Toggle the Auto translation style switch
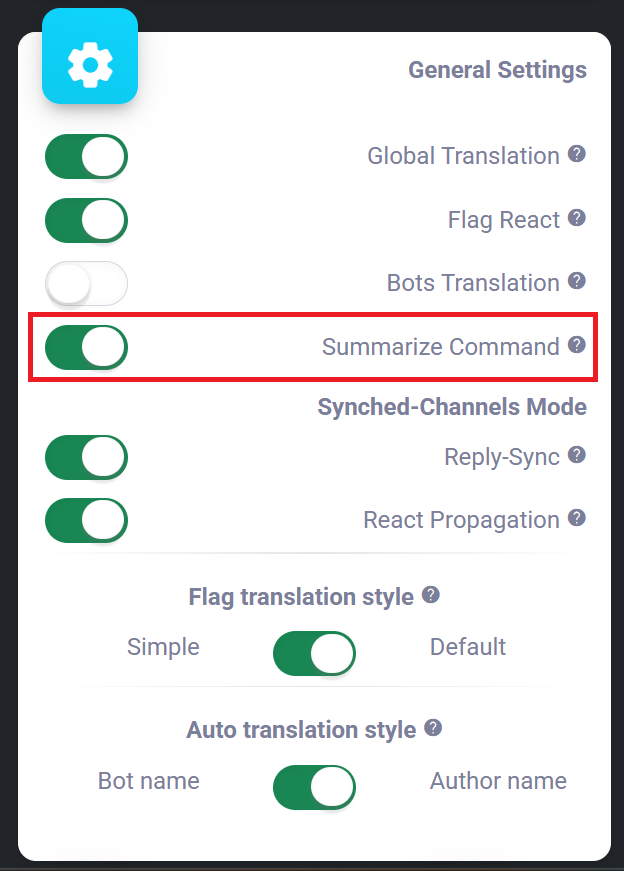624x871 pixels. point(314,787)
